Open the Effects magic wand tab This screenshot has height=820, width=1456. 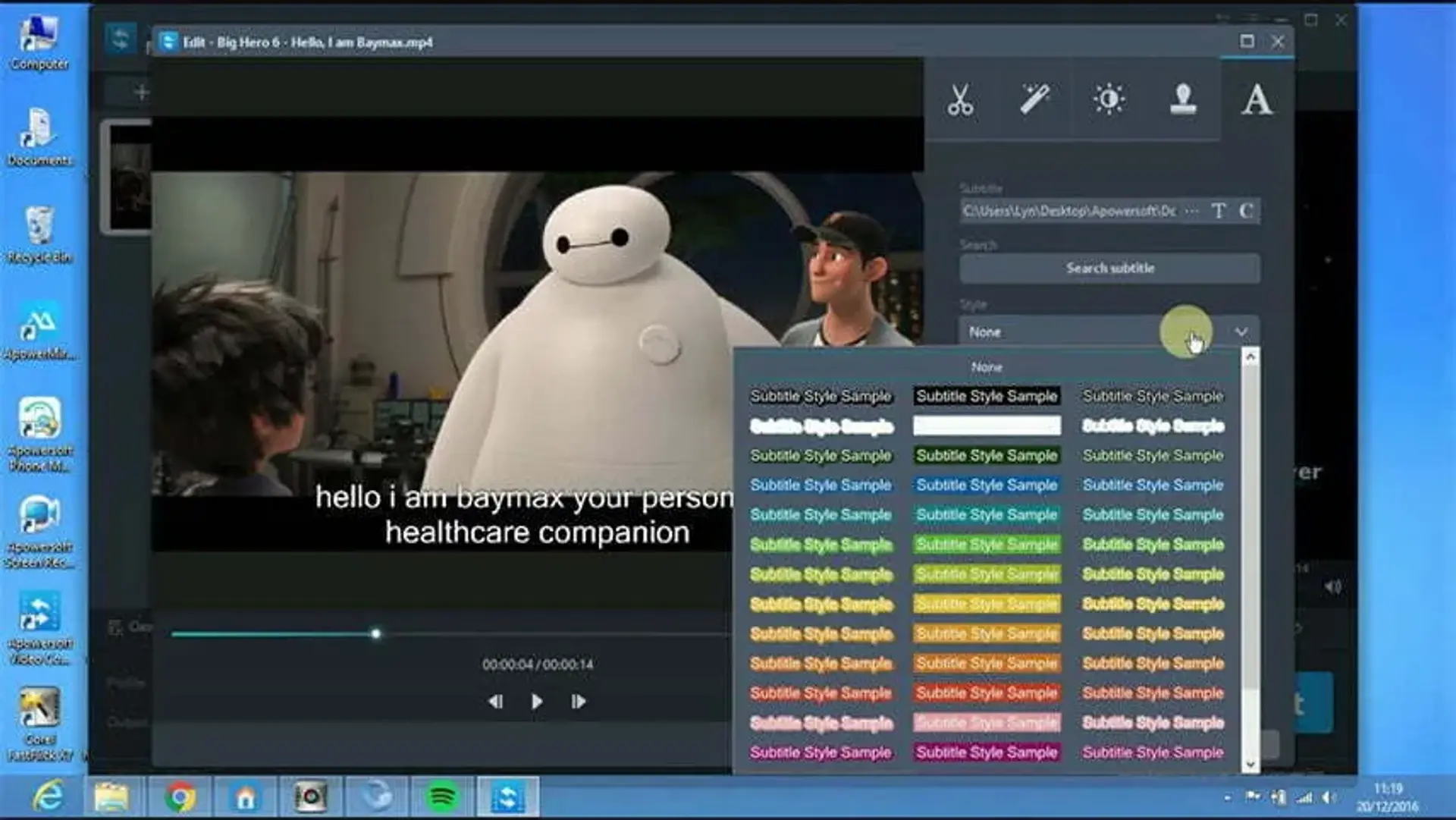1034,99
